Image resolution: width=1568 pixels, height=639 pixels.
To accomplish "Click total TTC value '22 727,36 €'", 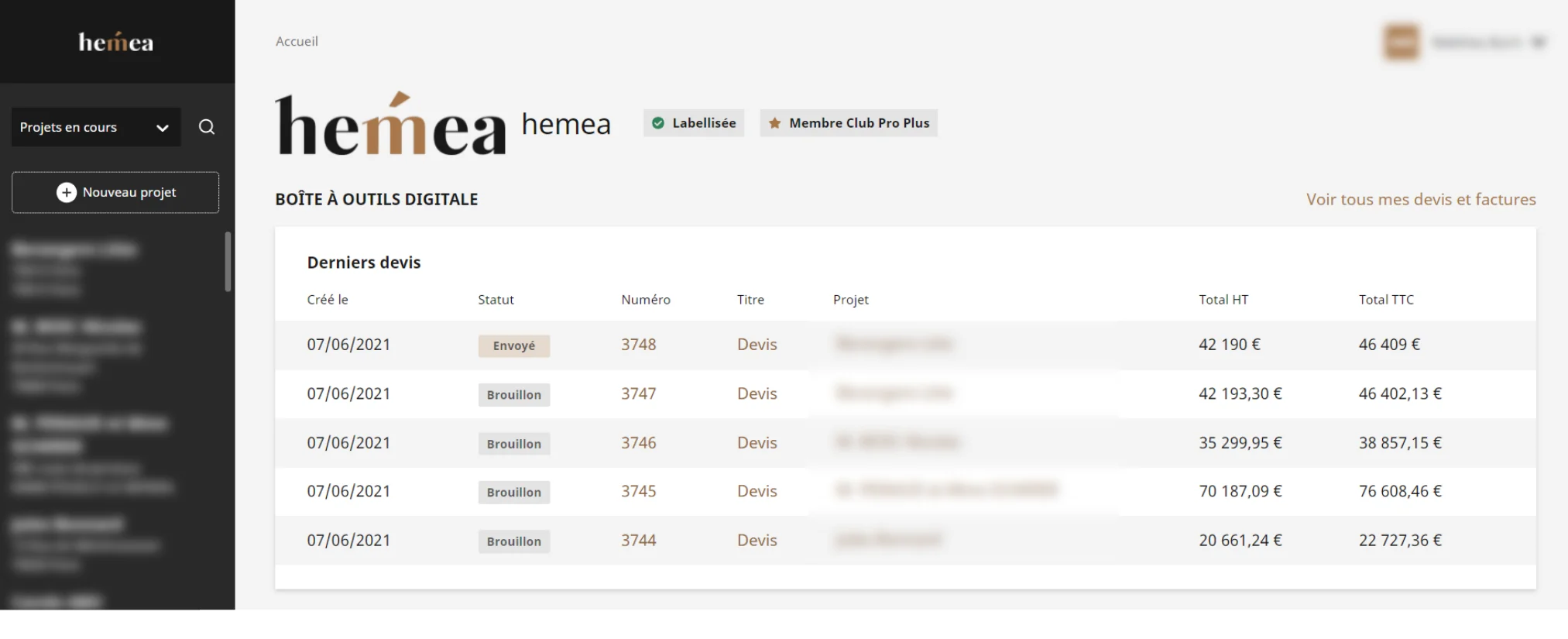I will (1400, 541).
